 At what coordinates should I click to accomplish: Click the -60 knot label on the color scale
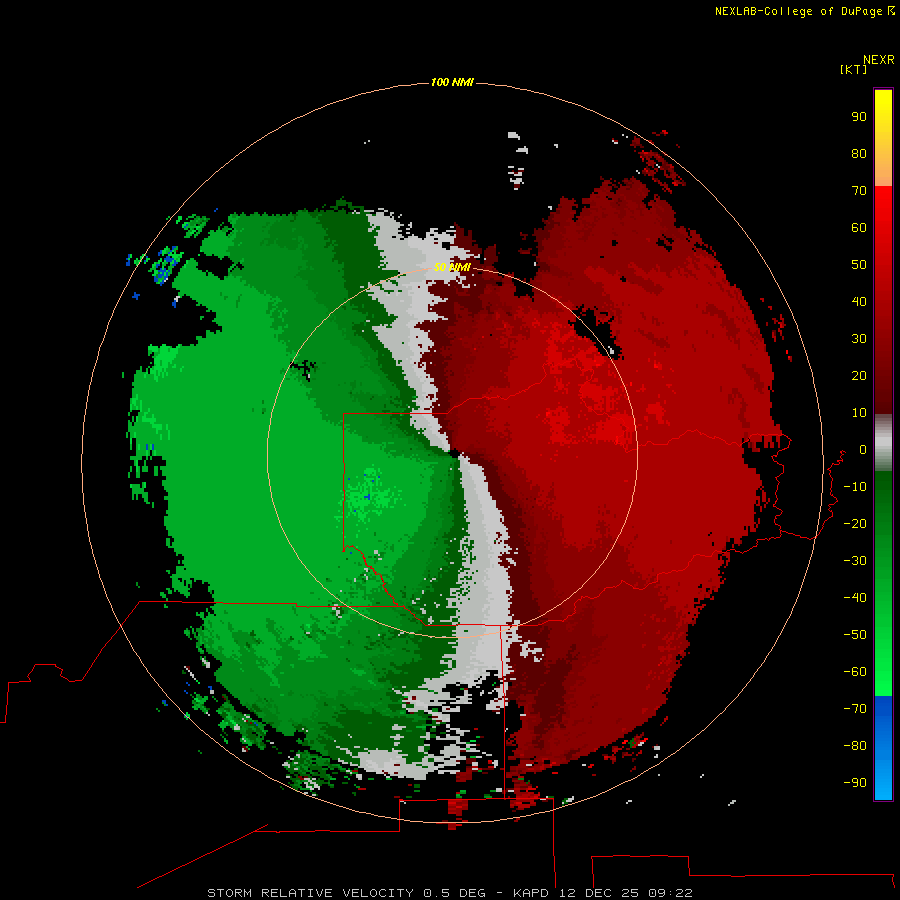855,672
